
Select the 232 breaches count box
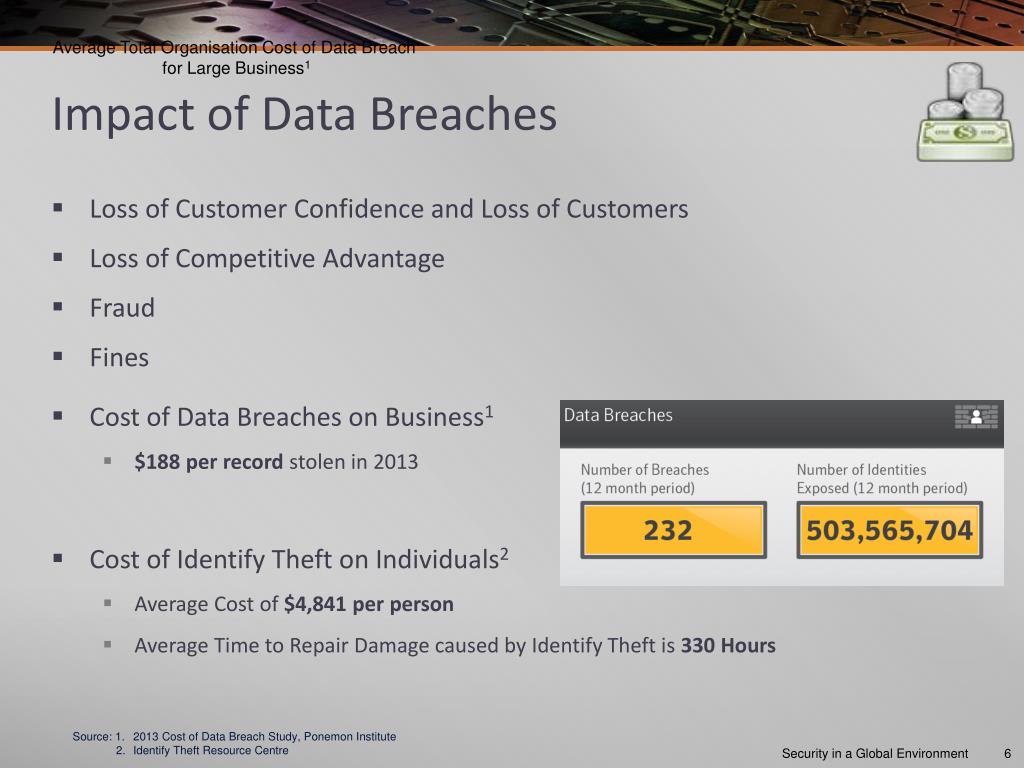pos(673,530)
